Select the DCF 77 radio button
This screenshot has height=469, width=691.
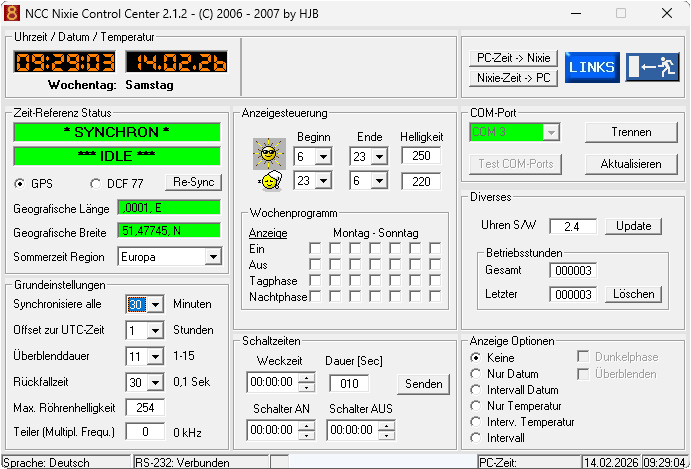[x=96, y=184]
